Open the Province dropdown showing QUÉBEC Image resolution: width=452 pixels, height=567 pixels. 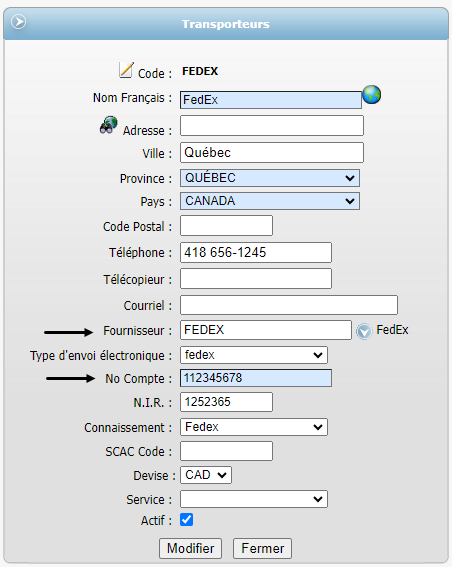click(270, 178)
